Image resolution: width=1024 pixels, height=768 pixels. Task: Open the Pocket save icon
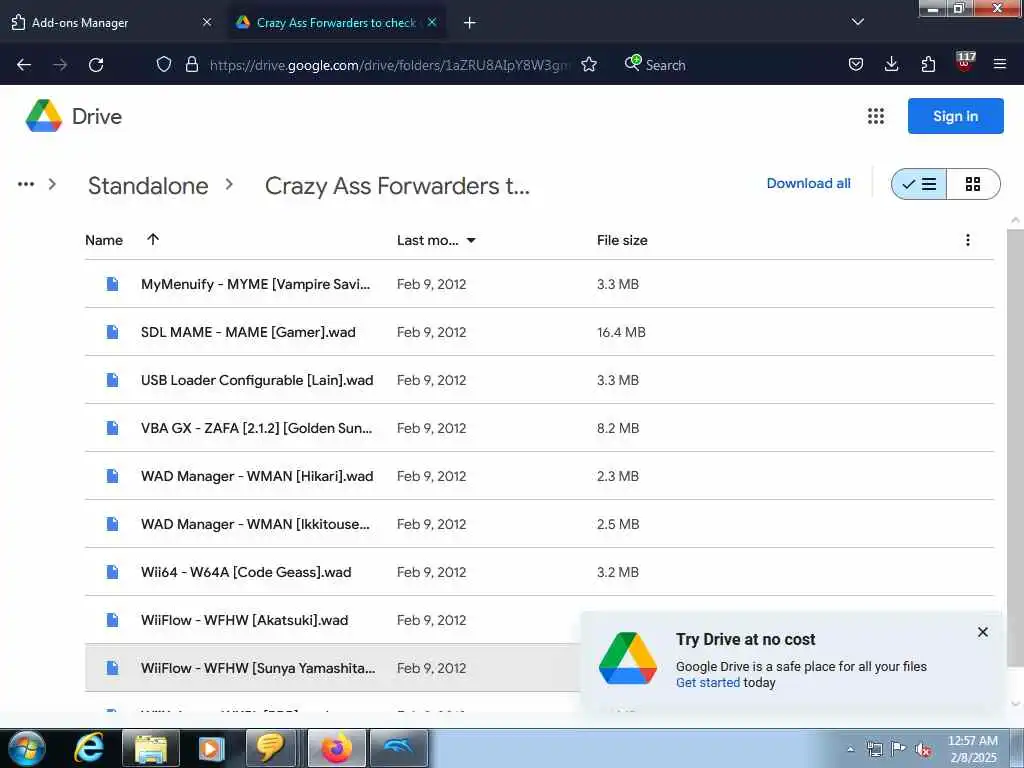[x=856, y=64]
